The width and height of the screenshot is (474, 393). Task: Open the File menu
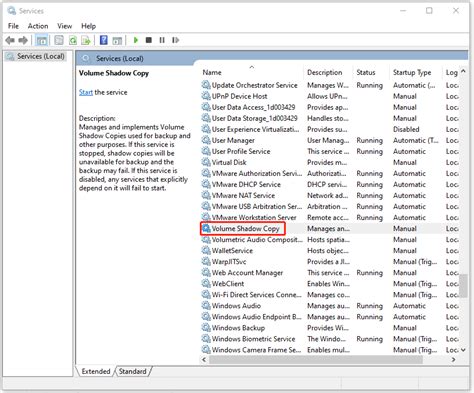pyautogui.click(x=13, y=26)
